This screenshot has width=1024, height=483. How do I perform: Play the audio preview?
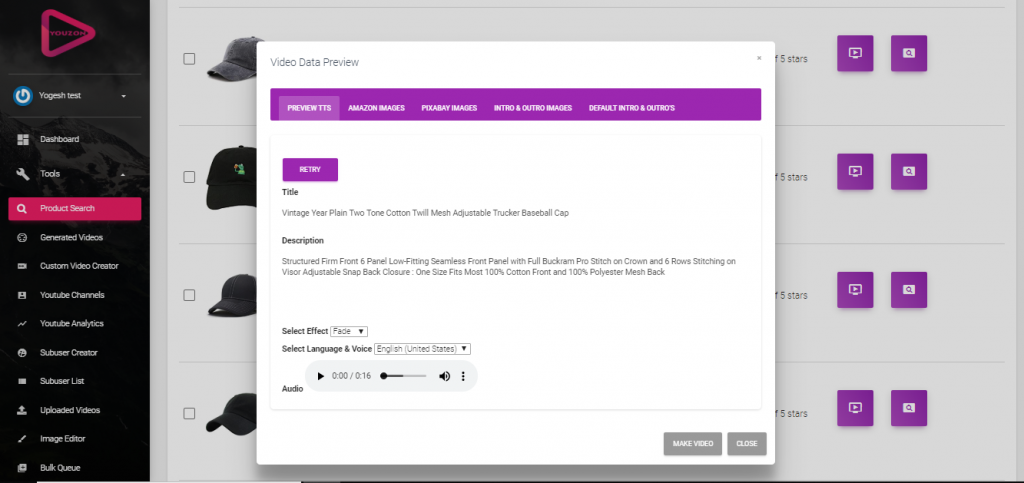pyautogui.click(x=321, y=376)
